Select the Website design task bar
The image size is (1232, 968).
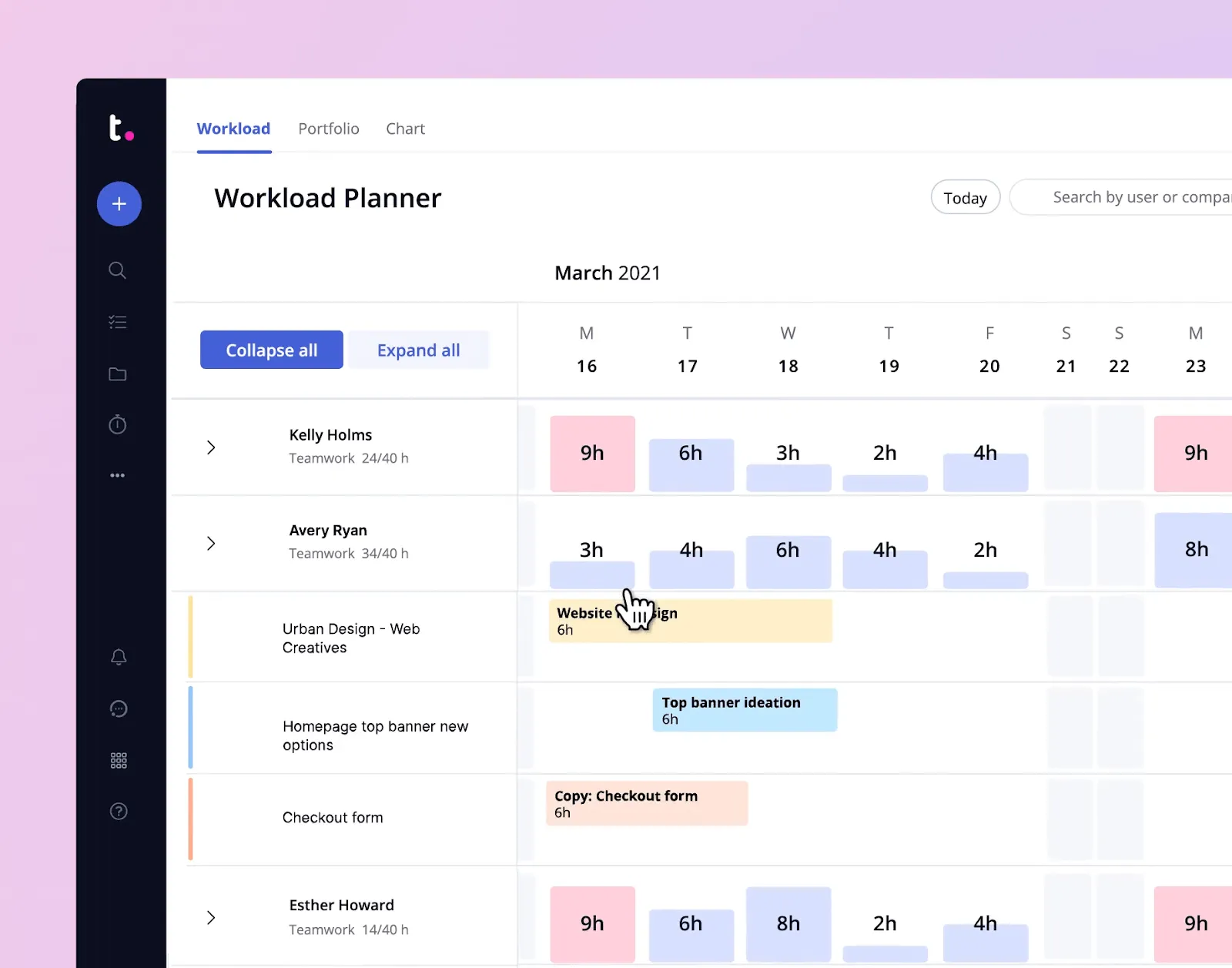(691, 621)
